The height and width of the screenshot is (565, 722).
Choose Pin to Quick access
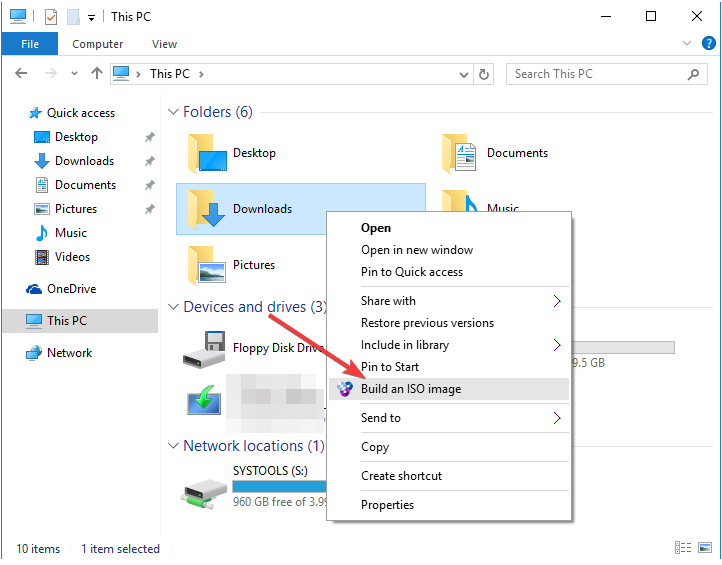(x=412, y=272)
